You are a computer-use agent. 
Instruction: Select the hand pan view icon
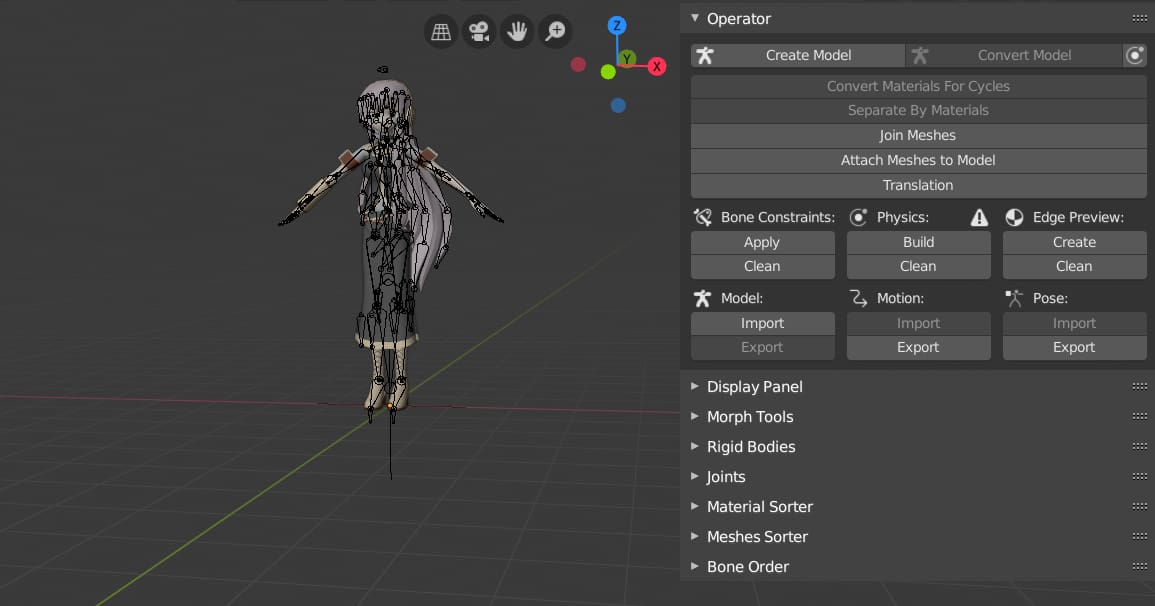click(517, 32)
